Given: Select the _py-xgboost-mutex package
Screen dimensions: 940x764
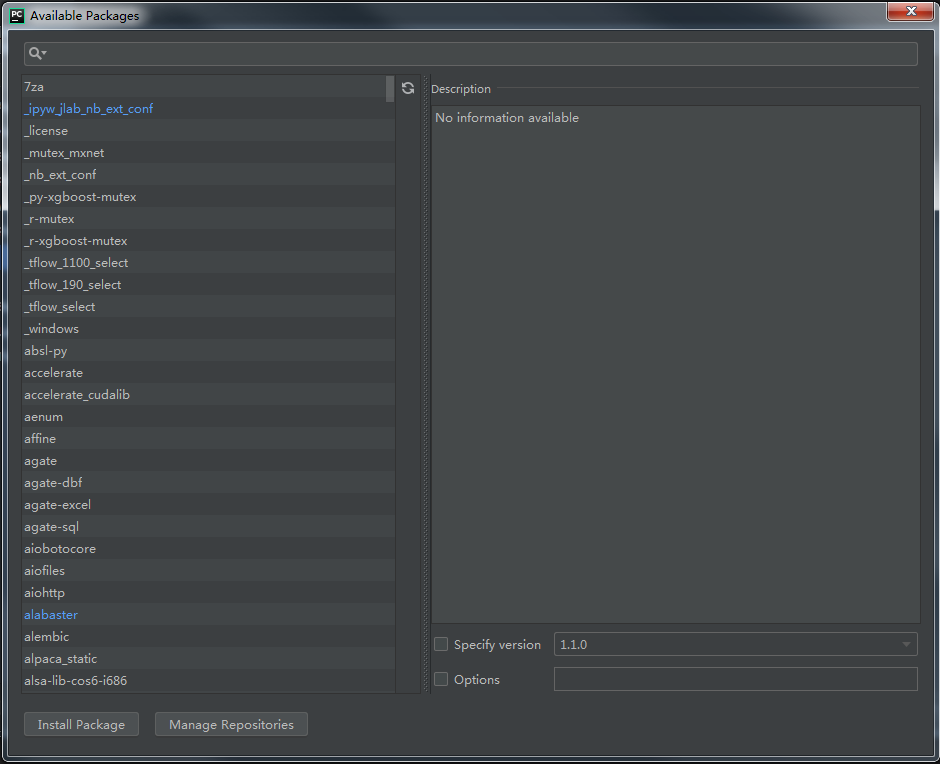Looking at the screenshot, I should pyautogui.click(x=208, y=197).
